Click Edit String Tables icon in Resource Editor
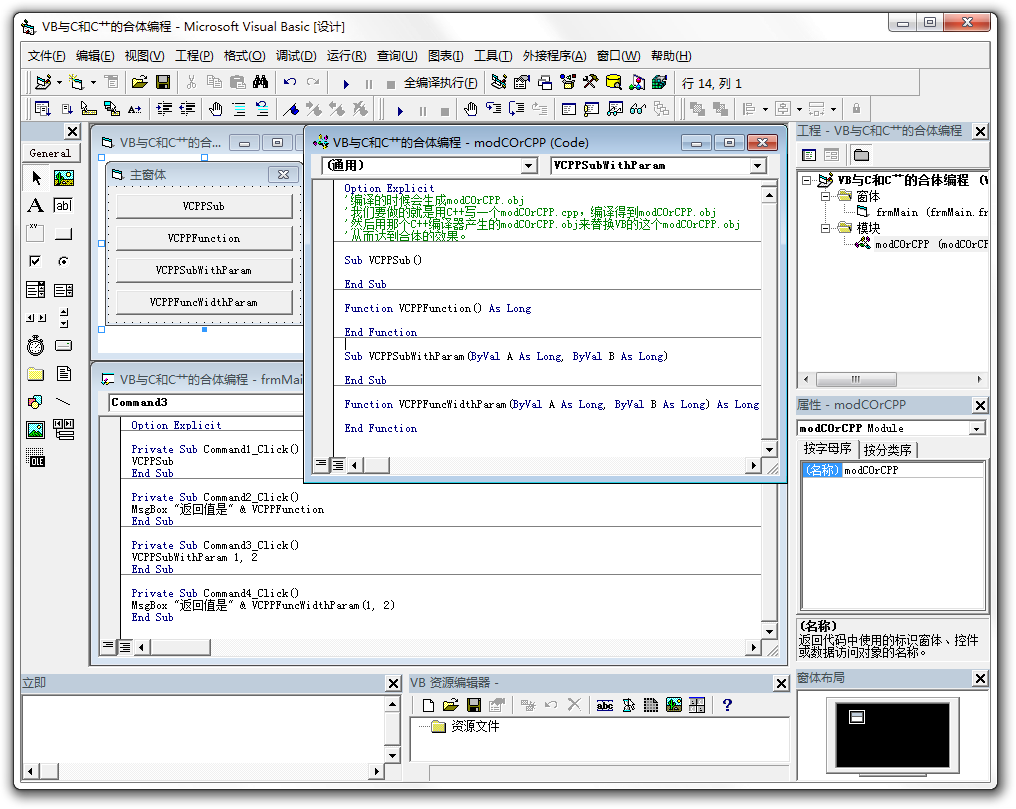 605,705
